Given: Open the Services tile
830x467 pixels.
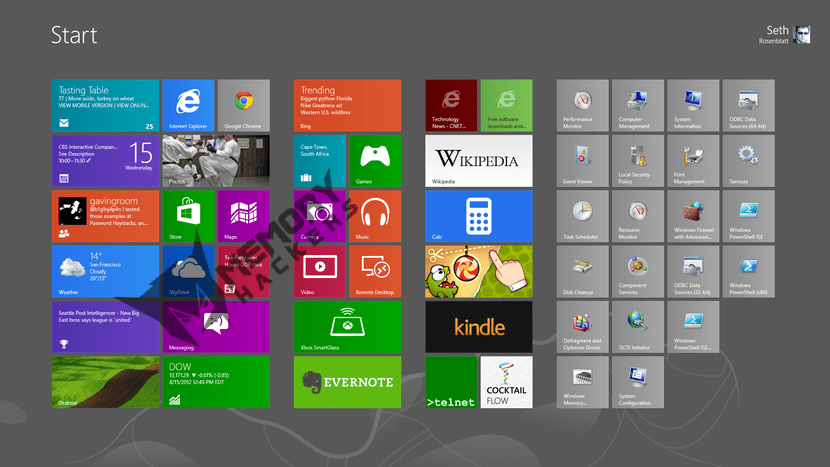Looking at the screenshot, I should pos(748,161).
